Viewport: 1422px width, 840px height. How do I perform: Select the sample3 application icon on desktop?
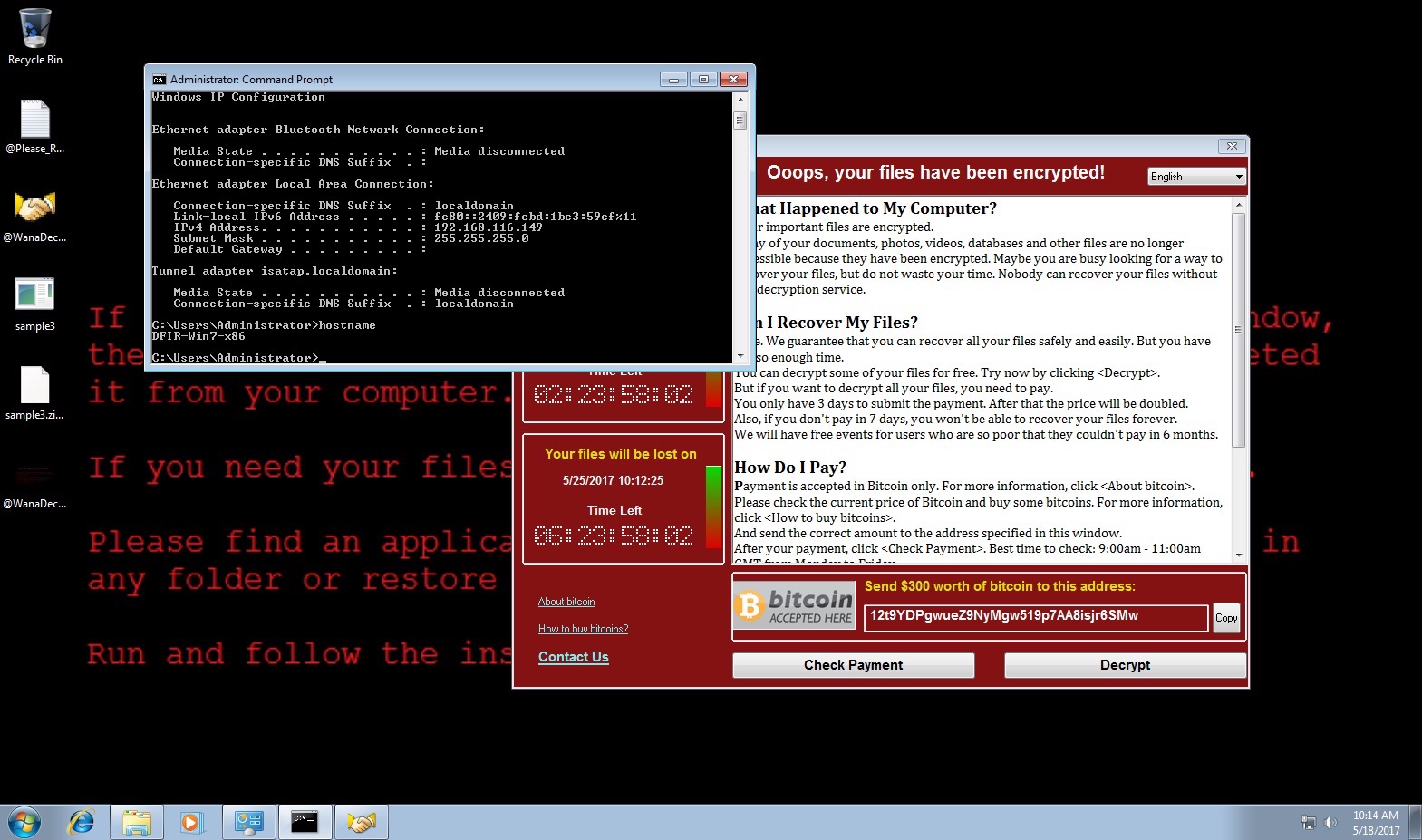[x=34, y=304]
